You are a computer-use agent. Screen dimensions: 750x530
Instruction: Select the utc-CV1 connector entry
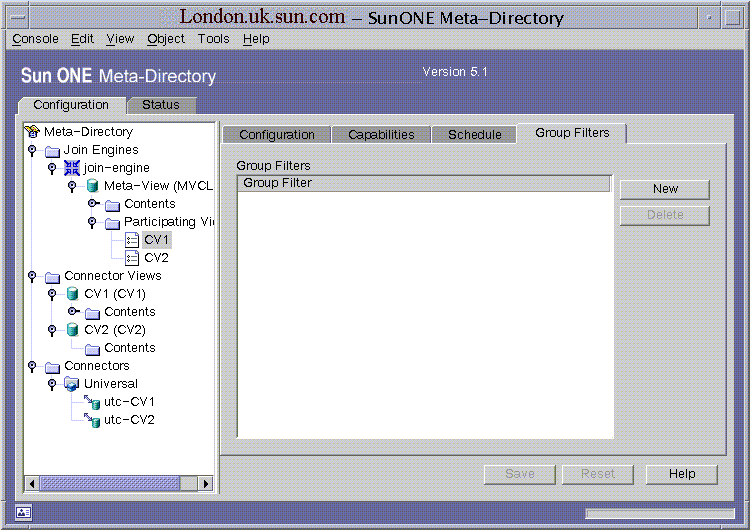129,402
